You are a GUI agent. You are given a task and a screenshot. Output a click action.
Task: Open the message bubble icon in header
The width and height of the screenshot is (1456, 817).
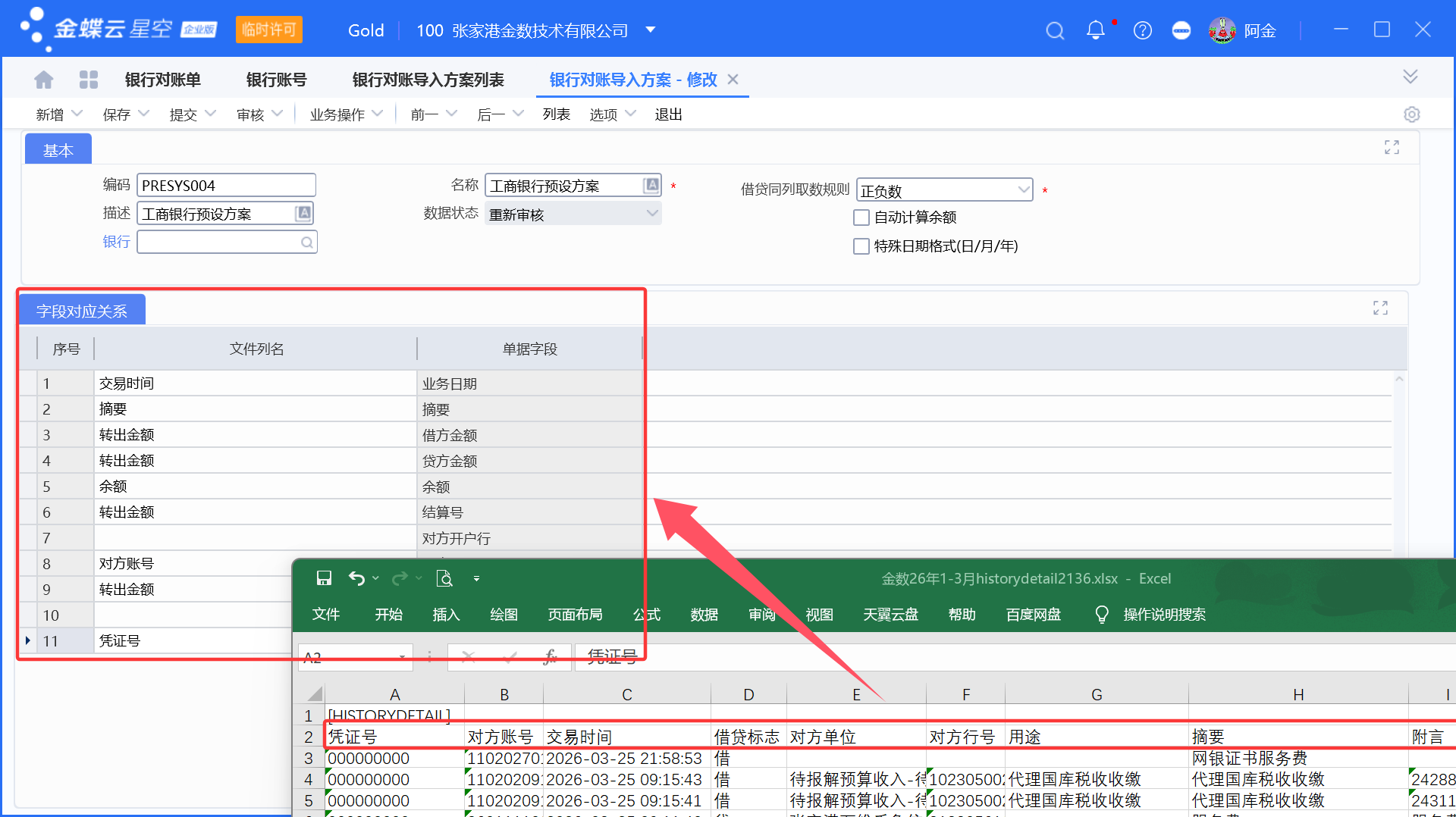(x=1181, y=31)
